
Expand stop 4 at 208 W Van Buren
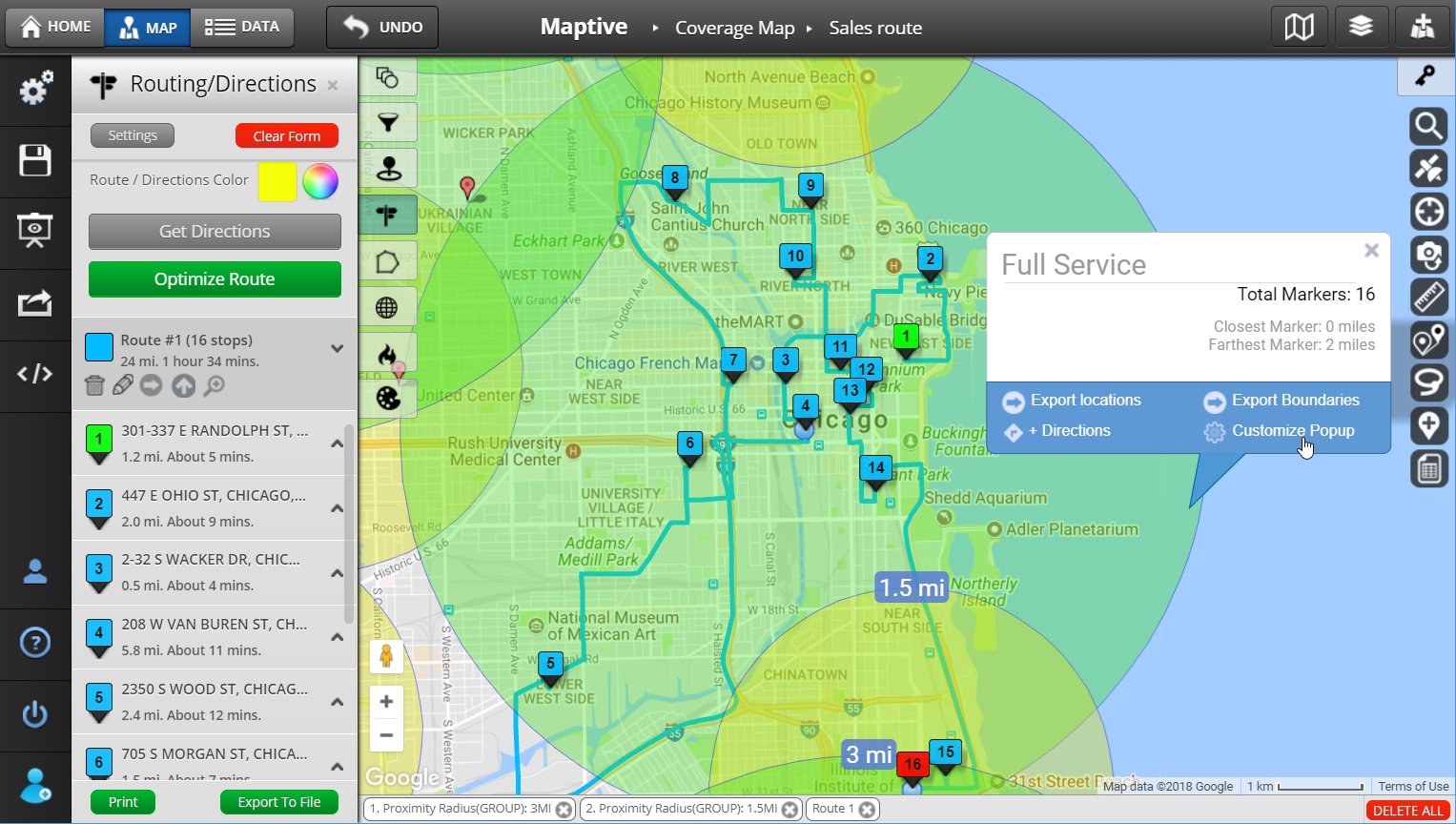(x=337, y=637)
